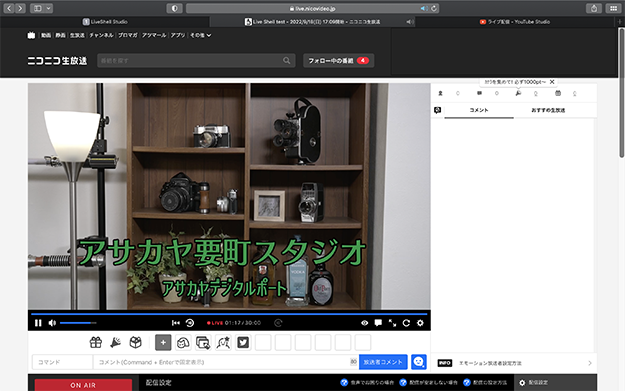Open the アツマール menu link
Screen dimensions: 625x391
coord(154,35)
